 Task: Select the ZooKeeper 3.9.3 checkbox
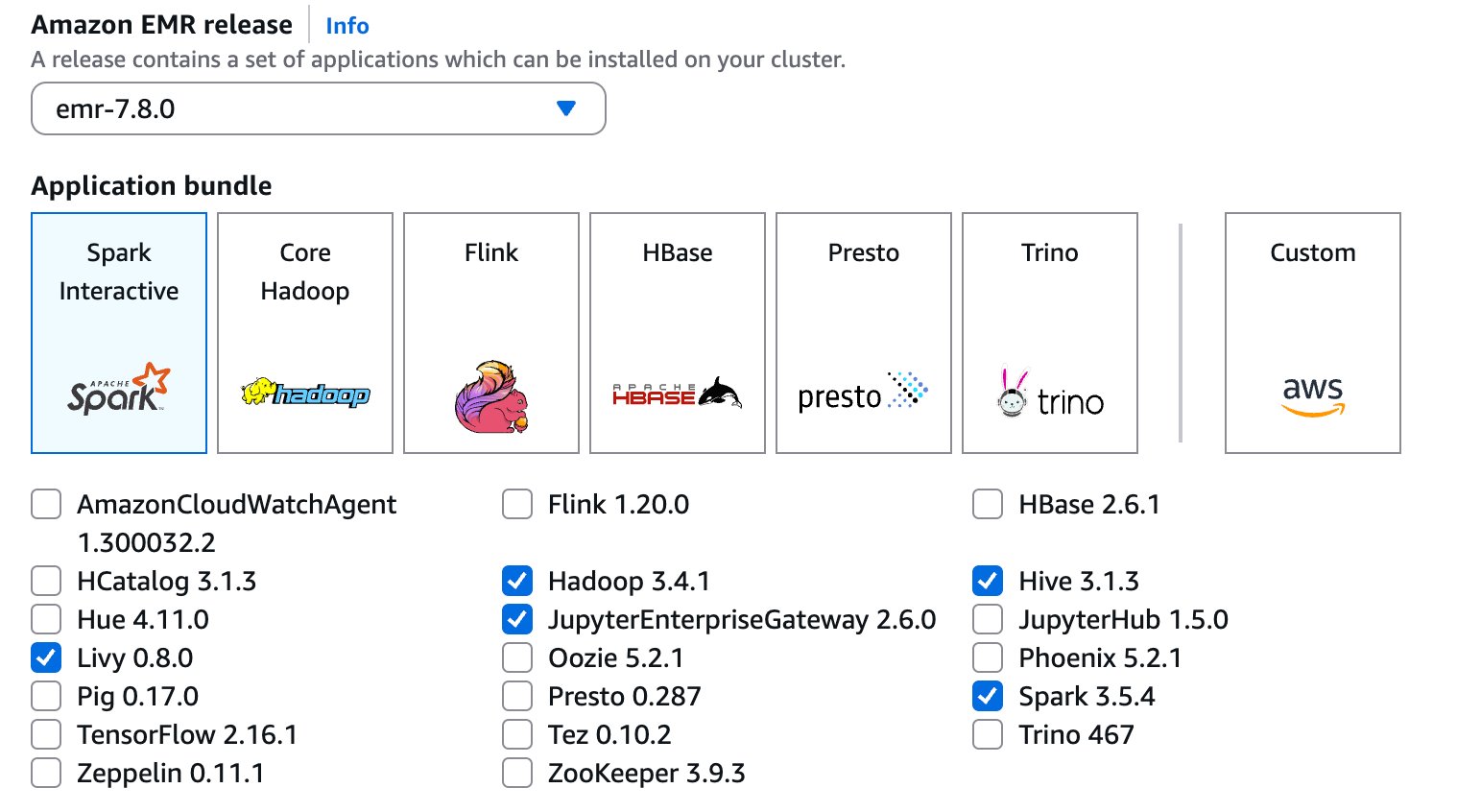517,773
